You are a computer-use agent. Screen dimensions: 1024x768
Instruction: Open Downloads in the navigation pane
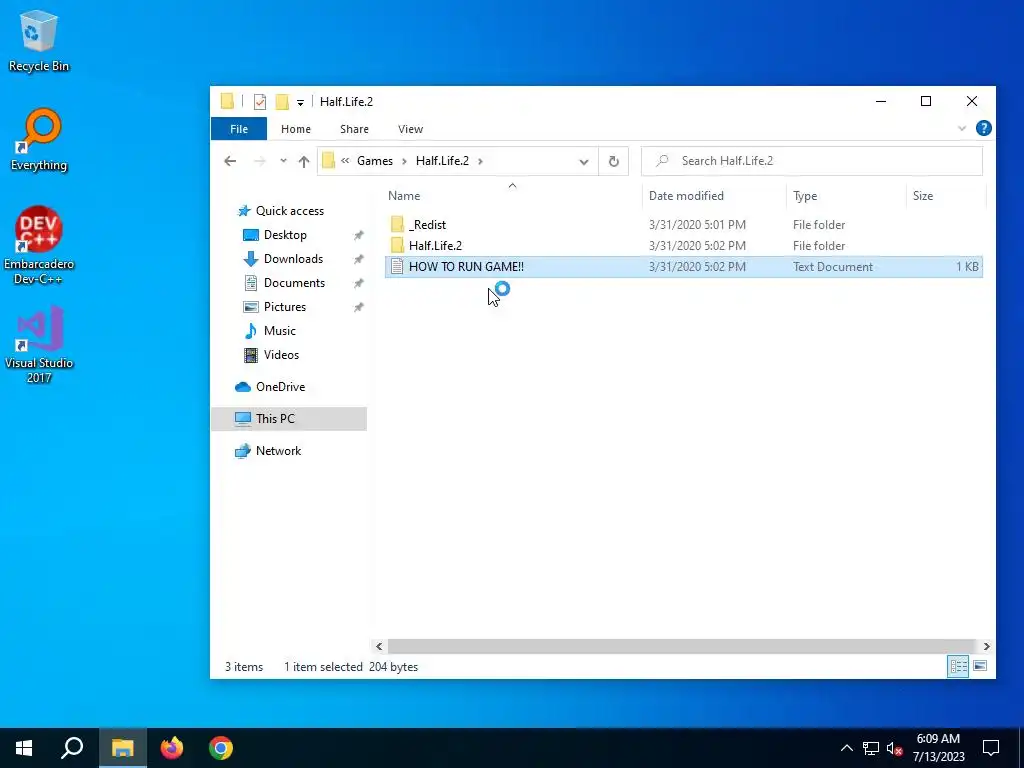coord(293,259)
